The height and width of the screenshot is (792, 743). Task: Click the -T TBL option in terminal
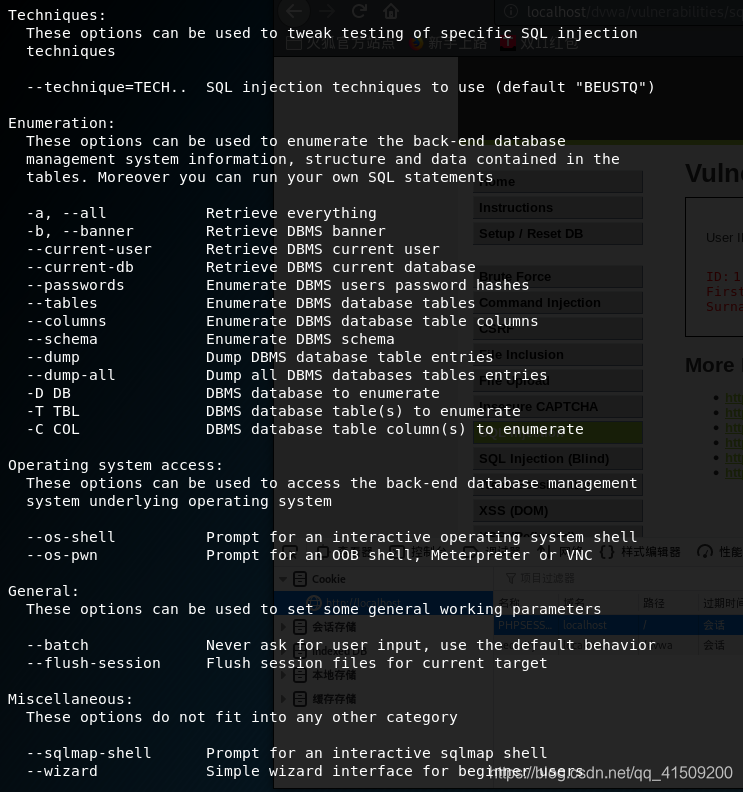[53, 411]
